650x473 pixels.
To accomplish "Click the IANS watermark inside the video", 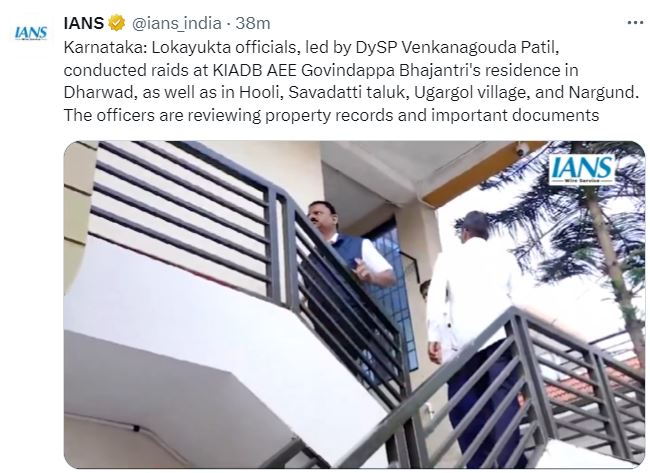I will [x=582, y=169].
